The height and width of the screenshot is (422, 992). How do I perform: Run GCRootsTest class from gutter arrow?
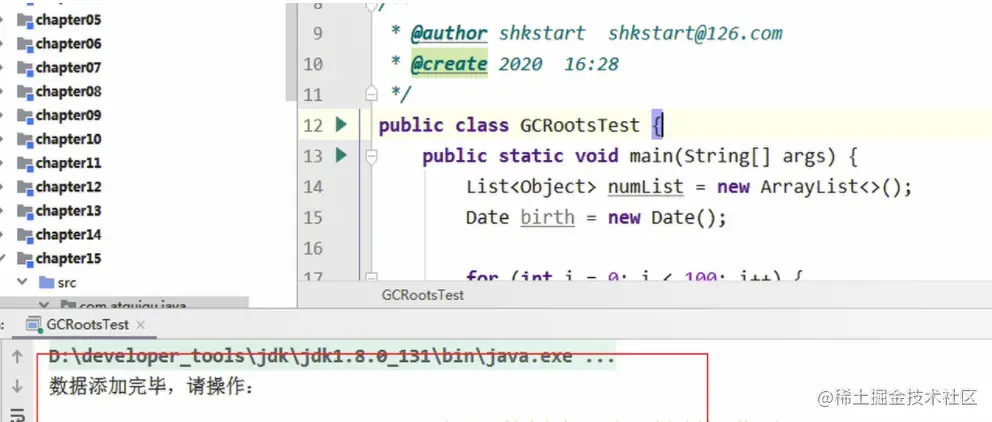[x=342, y=125]
